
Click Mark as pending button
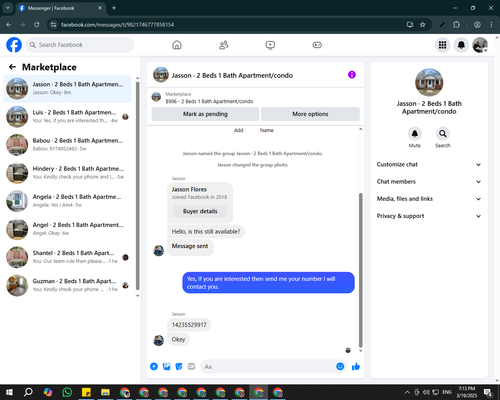point(205,114)
